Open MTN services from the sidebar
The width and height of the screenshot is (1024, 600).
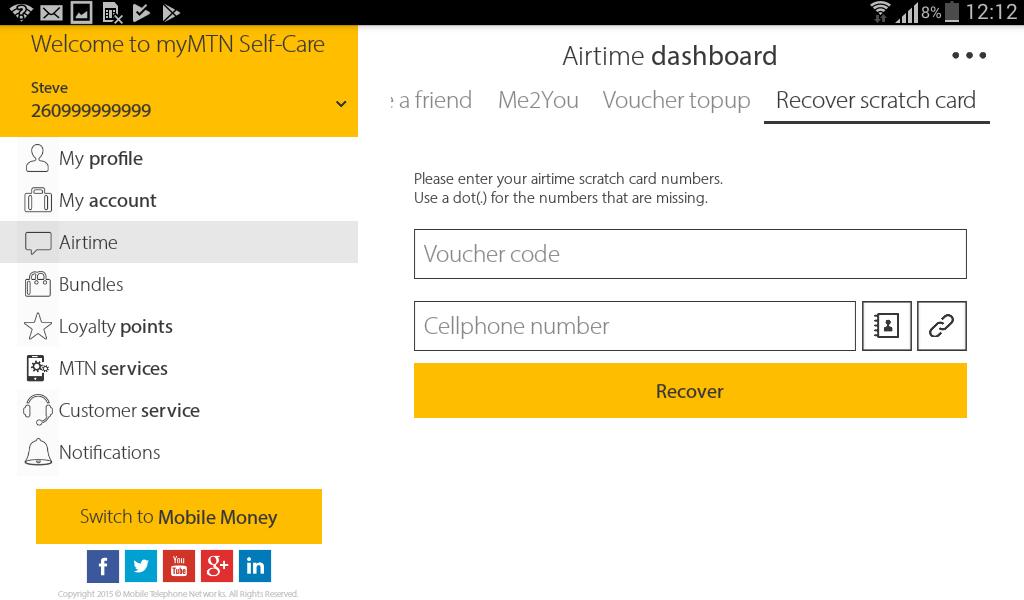[112, 368]
